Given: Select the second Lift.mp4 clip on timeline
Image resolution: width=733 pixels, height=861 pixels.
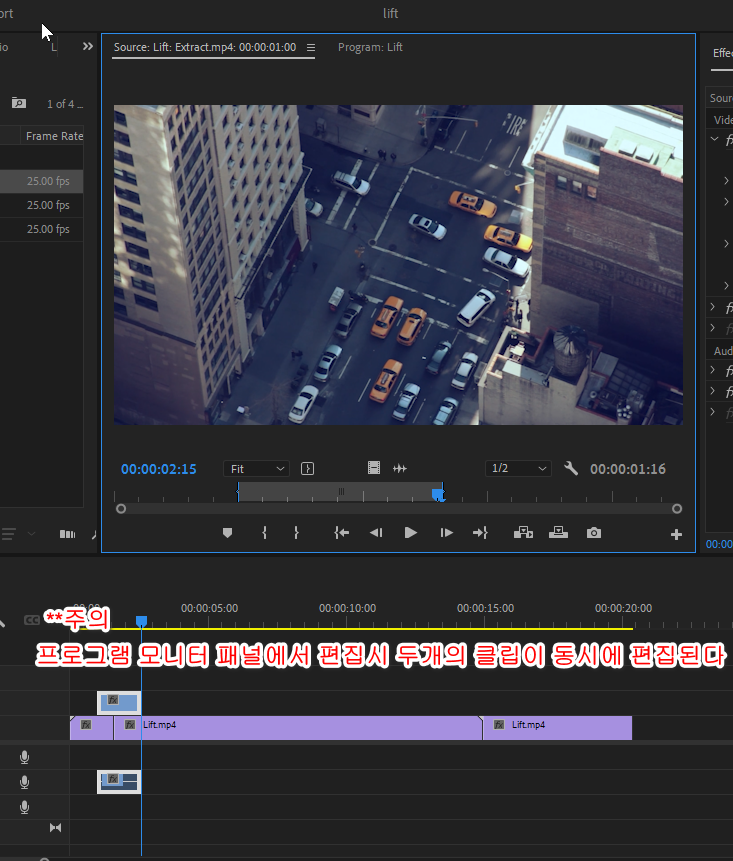Looking at the screenshot, I should point(556,727).
